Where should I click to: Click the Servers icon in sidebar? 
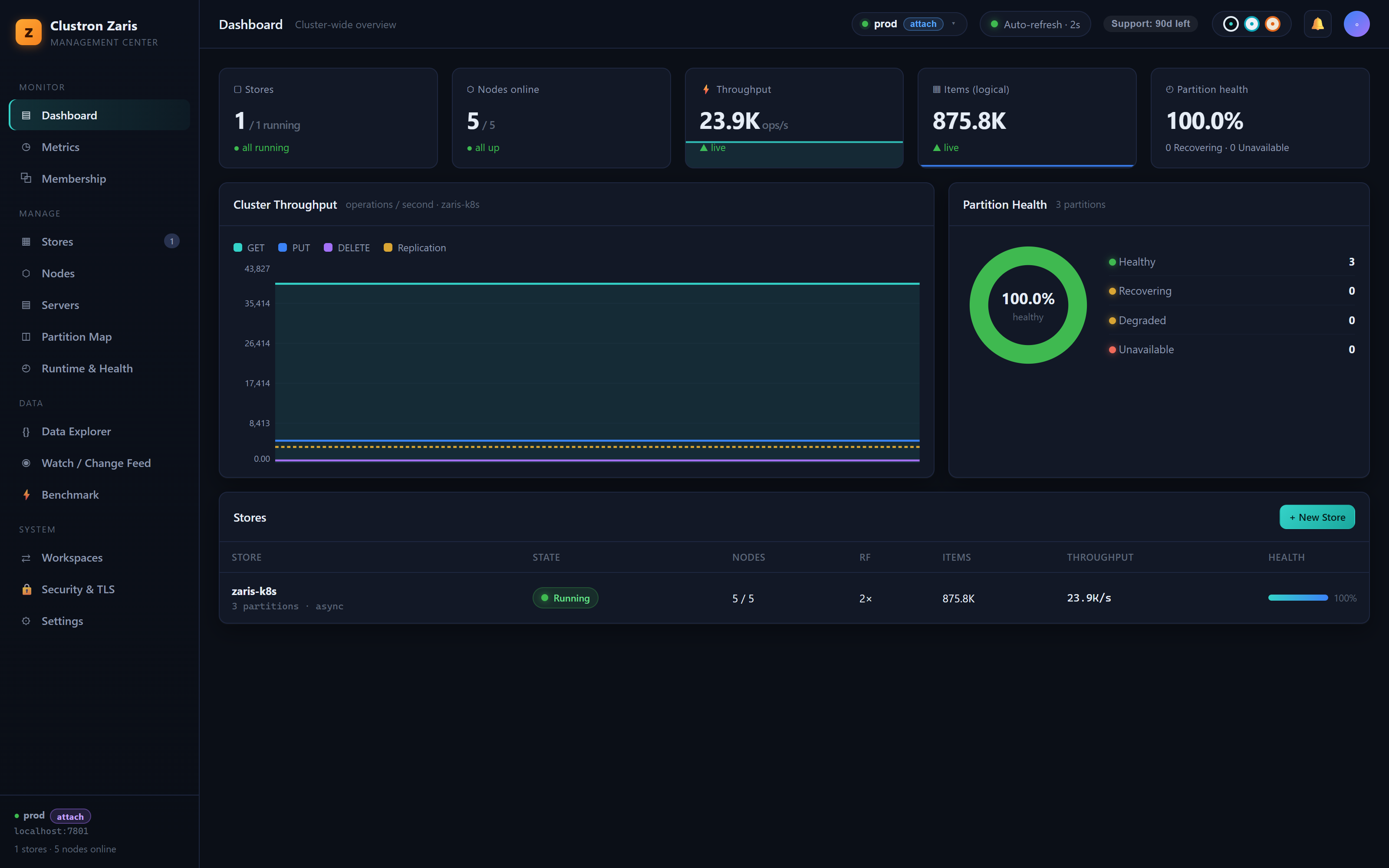(26, 305)
